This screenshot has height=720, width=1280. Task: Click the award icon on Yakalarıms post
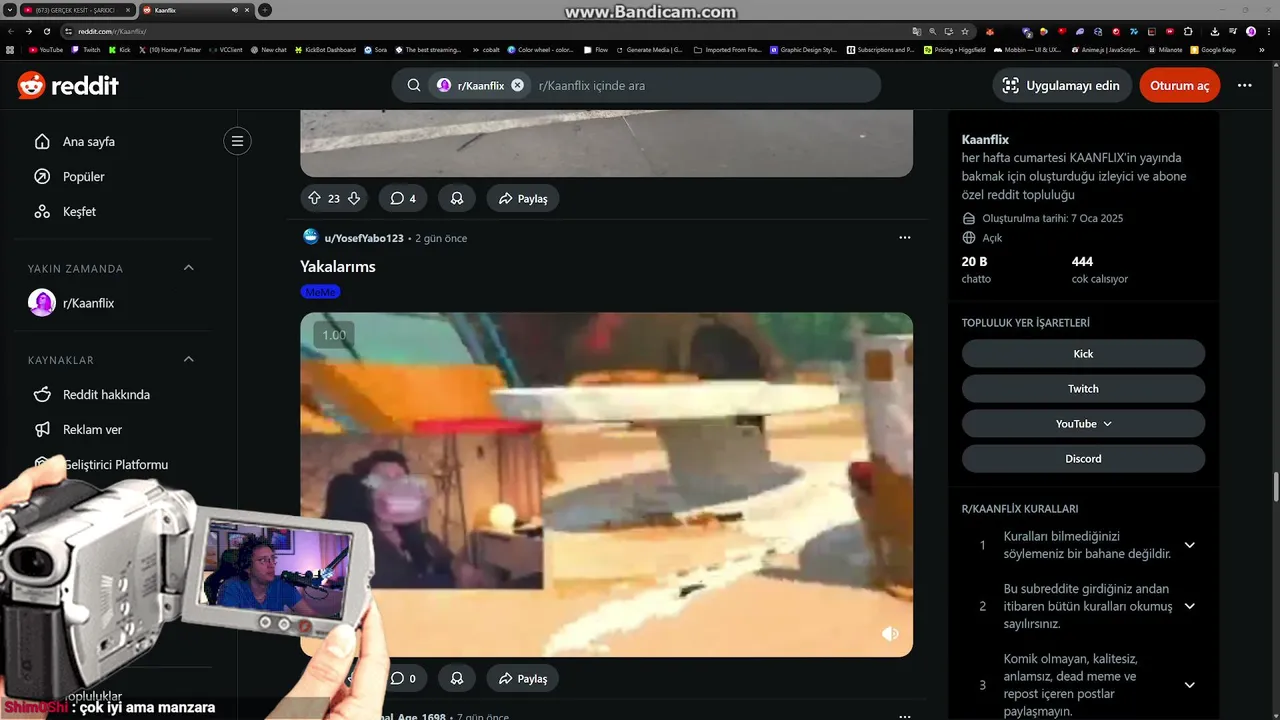coord(457,678)
